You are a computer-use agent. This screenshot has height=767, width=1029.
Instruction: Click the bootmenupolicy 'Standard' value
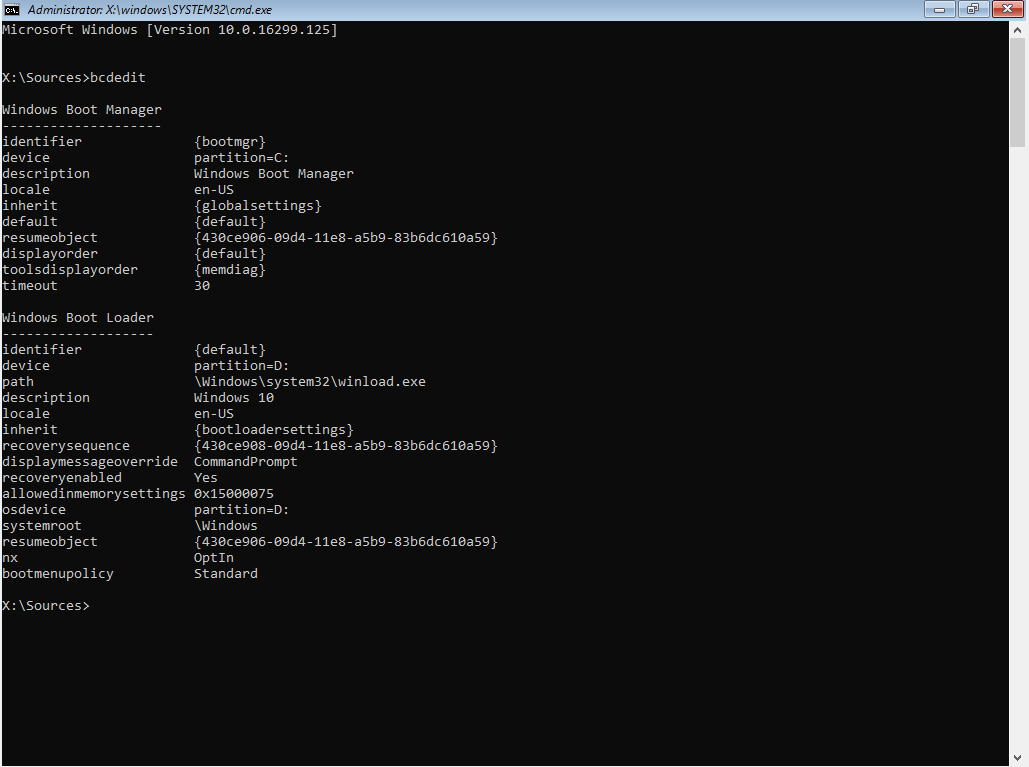226,573
